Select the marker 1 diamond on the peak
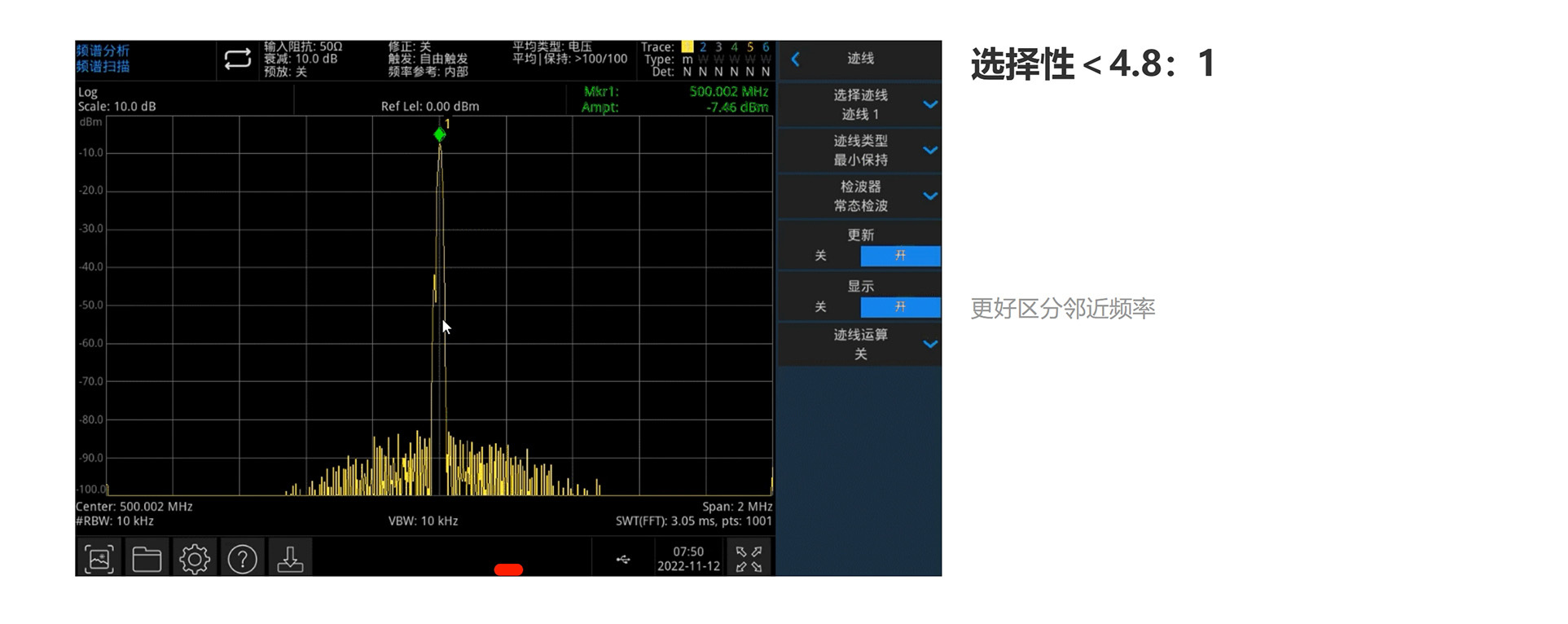This screenshot has height=624, width=1568. (x=440, y=134)
